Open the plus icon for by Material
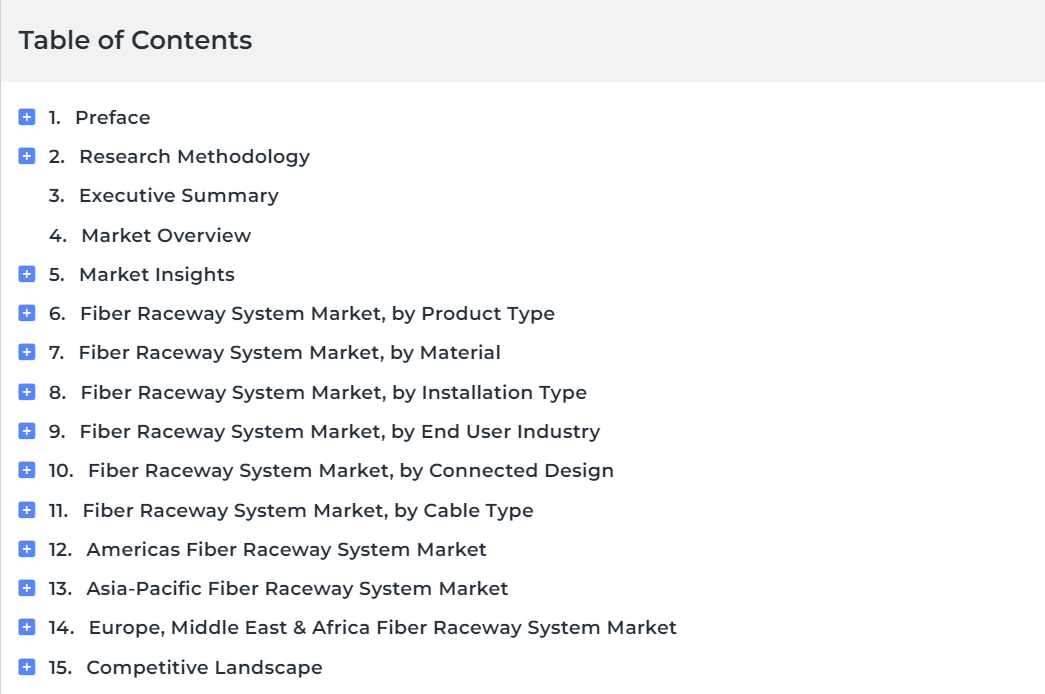Screen dimensions: 1045x694 [27, 352]
